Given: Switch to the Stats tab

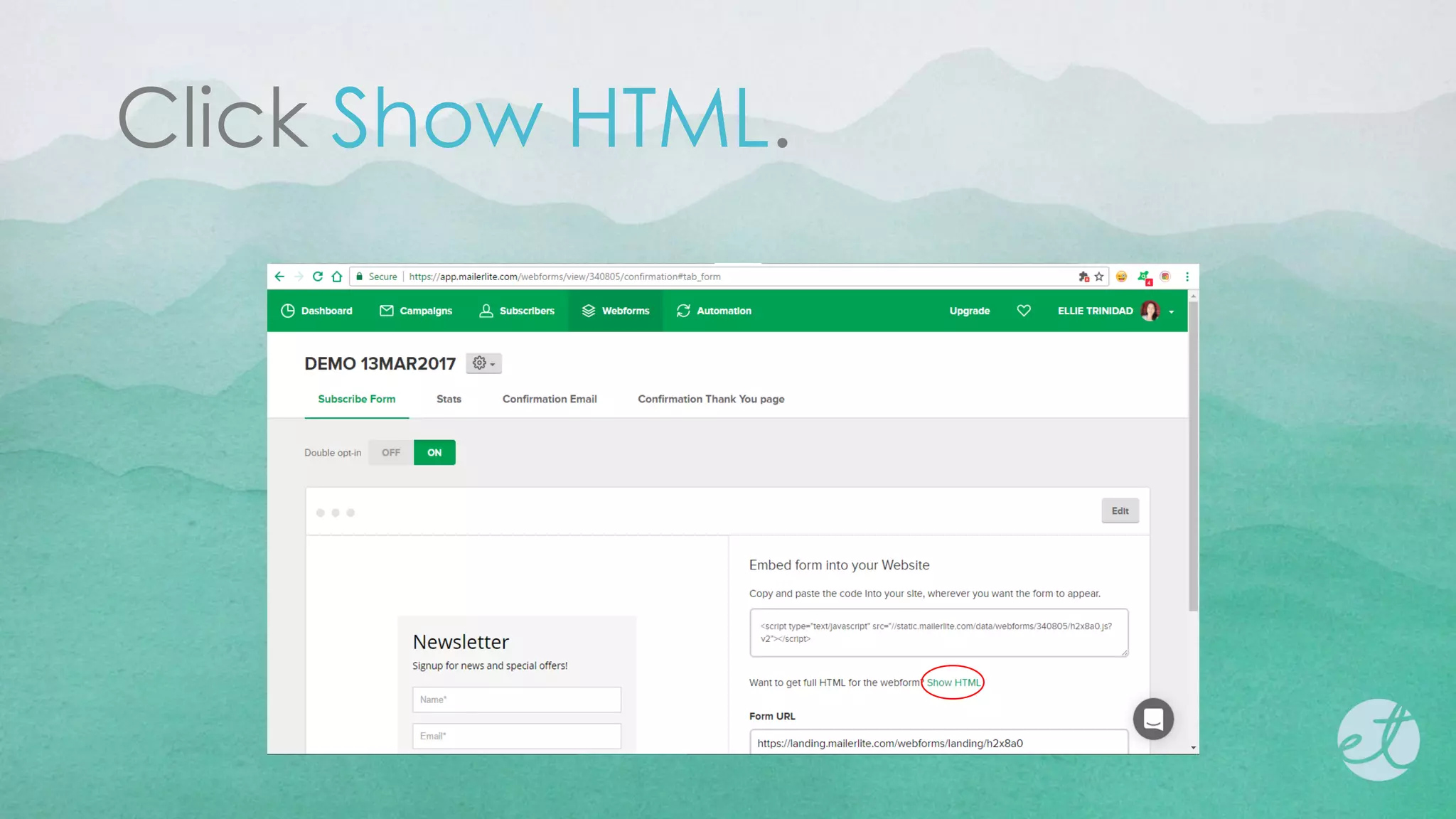Looking at the screenshot, I should (x=449, y=399).
